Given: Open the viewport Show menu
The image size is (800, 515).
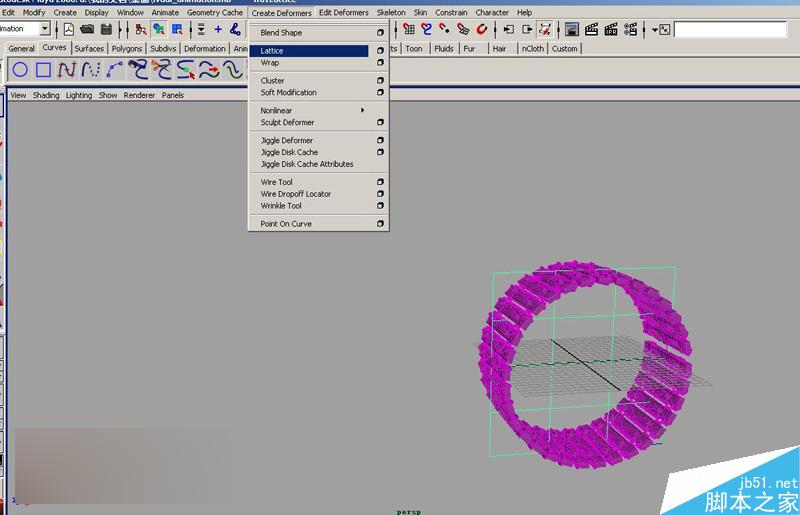Looking at the screenshot, I should coord(108,95).
